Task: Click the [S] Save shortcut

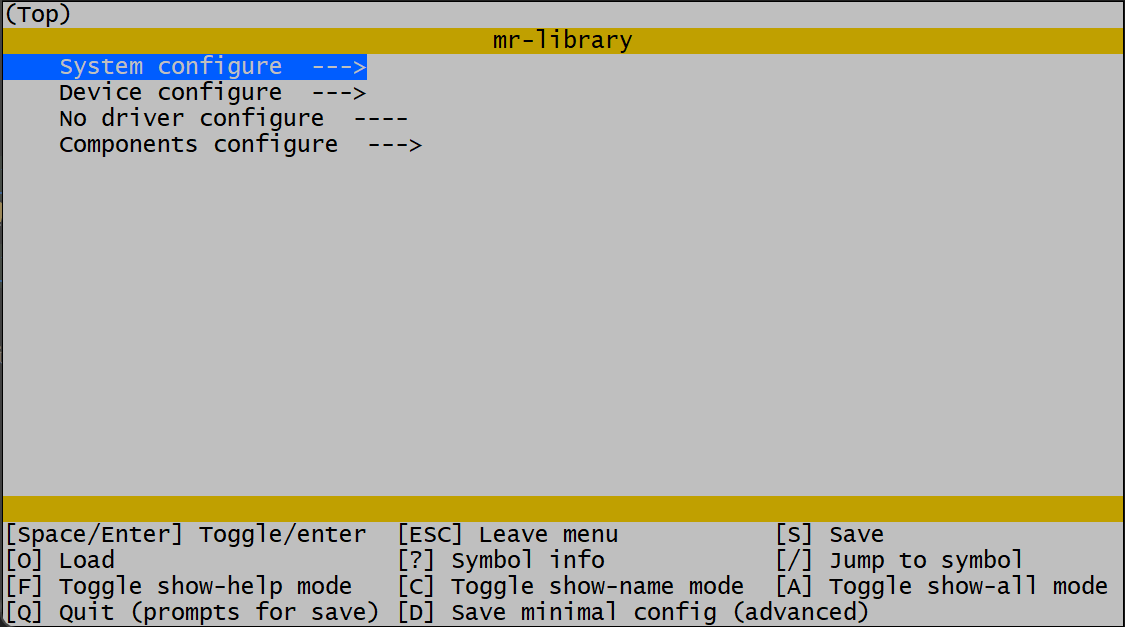Action: point(830,535)
